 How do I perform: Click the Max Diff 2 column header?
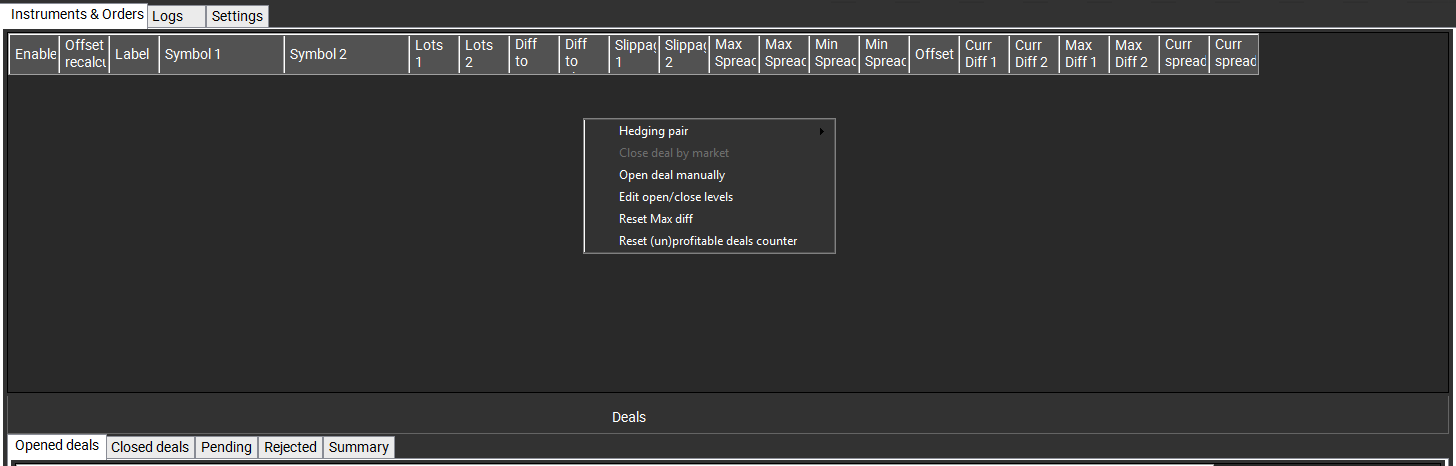1134,54
